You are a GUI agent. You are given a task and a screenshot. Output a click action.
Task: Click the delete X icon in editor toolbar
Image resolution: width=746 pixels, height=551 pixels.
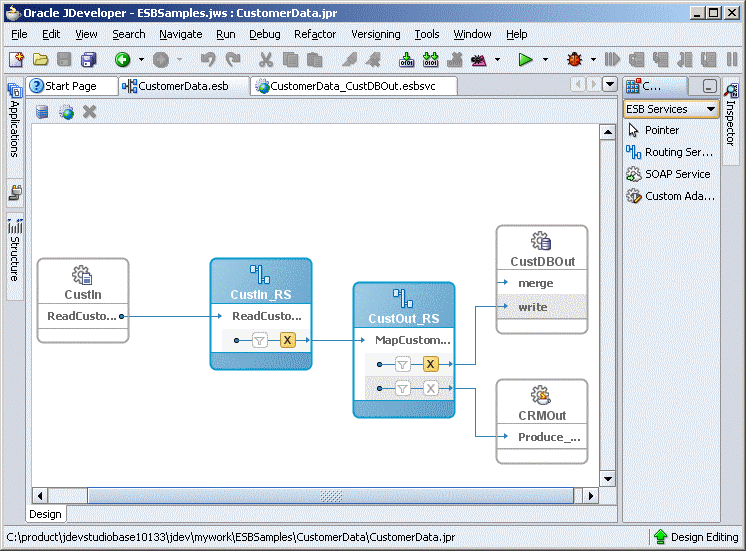tap(89, 112)
